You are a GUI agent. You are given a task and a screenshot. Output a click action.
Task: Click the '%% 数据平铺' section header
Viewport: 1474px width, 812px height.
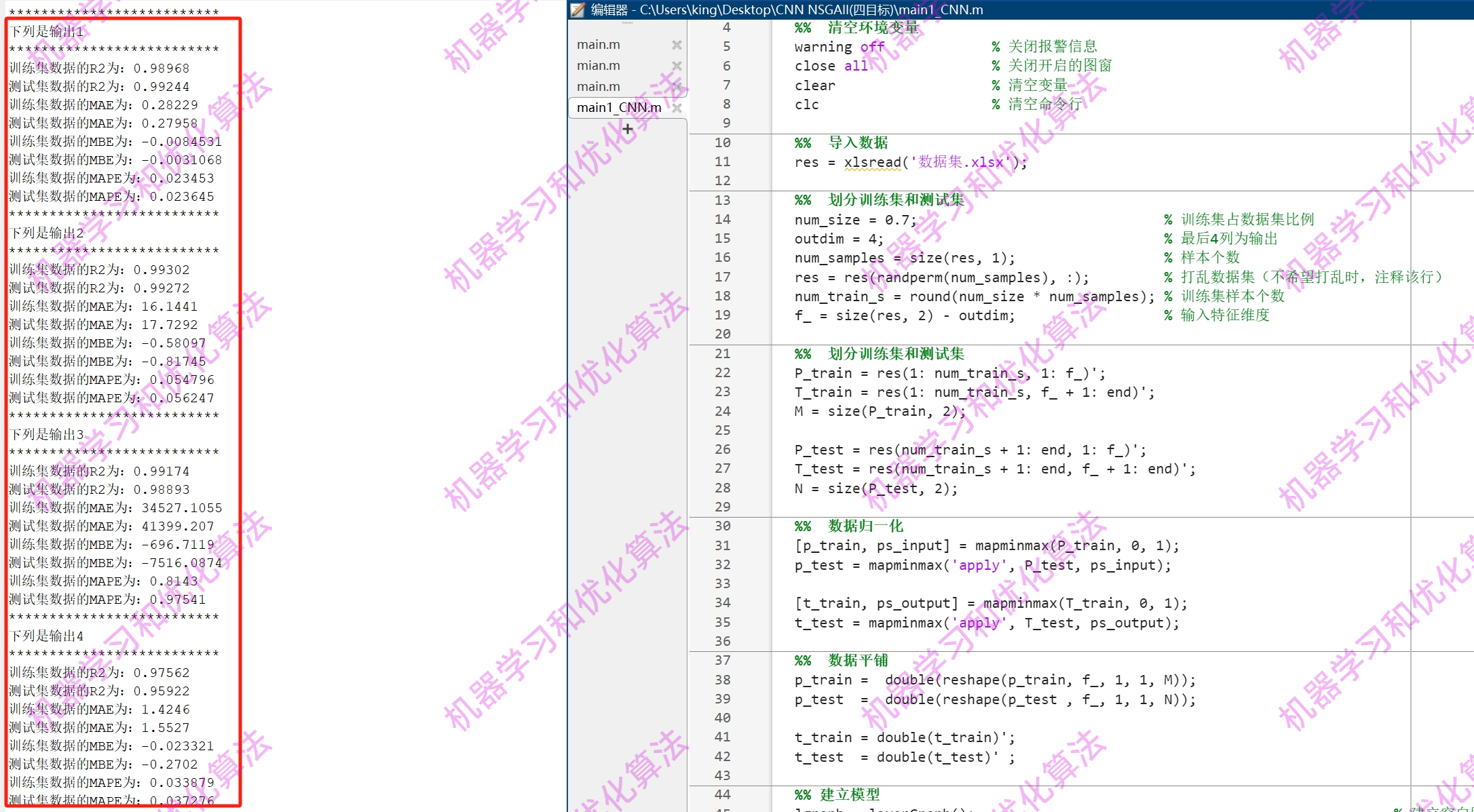click(x=842, y=660)
